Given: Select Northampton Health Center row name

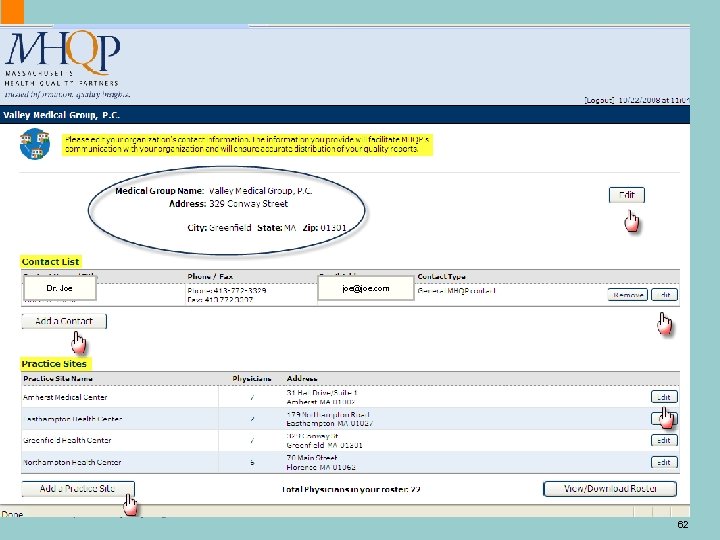Looking at the screenshot, I should pyautogui.click(x=72, y=462).
